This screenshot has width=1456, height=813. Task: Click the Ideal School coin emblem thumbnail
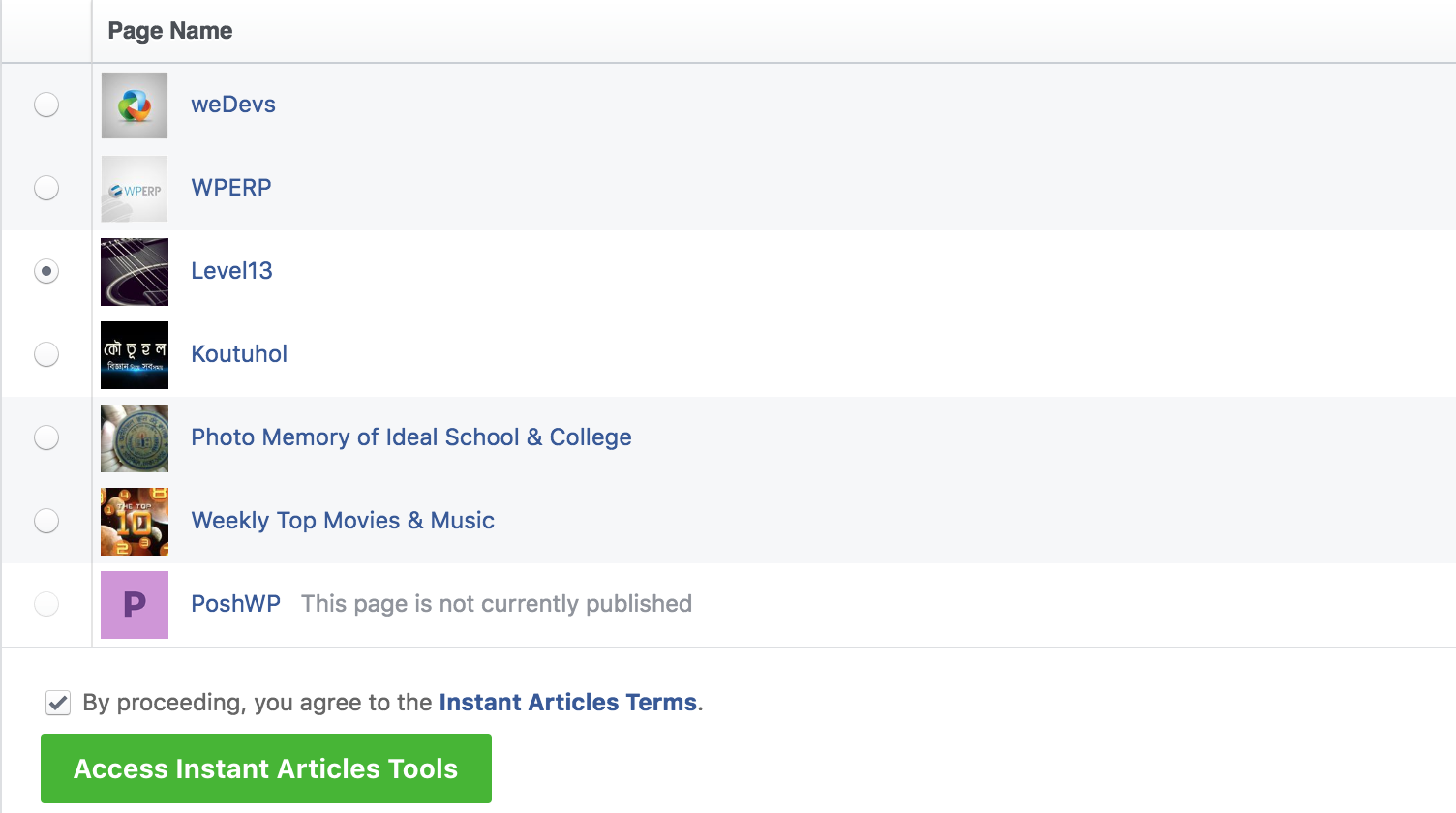[x=135, y=438]
